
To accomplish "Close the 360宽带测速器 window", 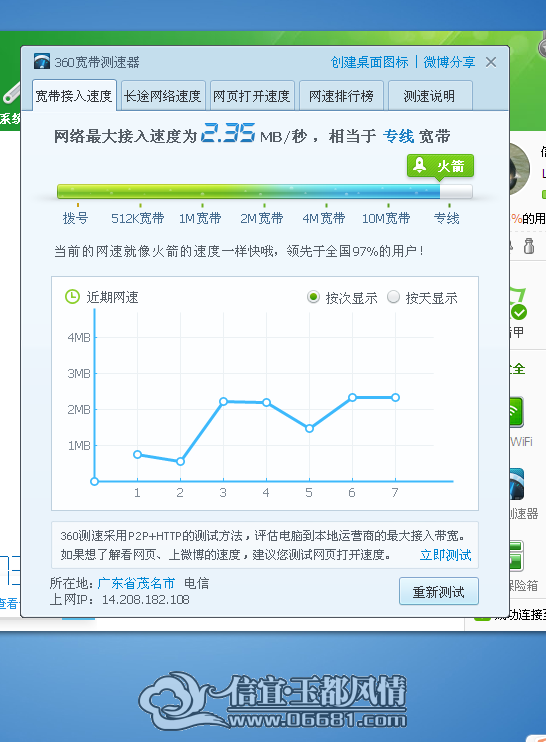I will point(491,62).
